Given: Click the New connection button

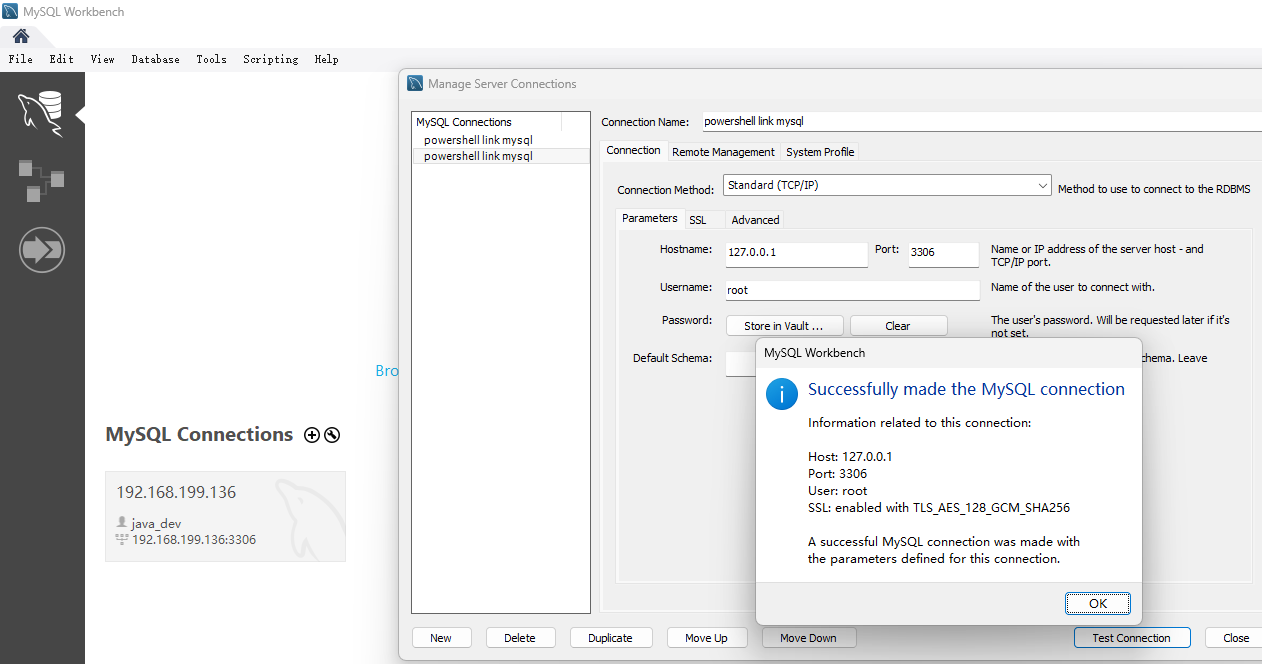Looking at the screenshot, I should point(441,638).
